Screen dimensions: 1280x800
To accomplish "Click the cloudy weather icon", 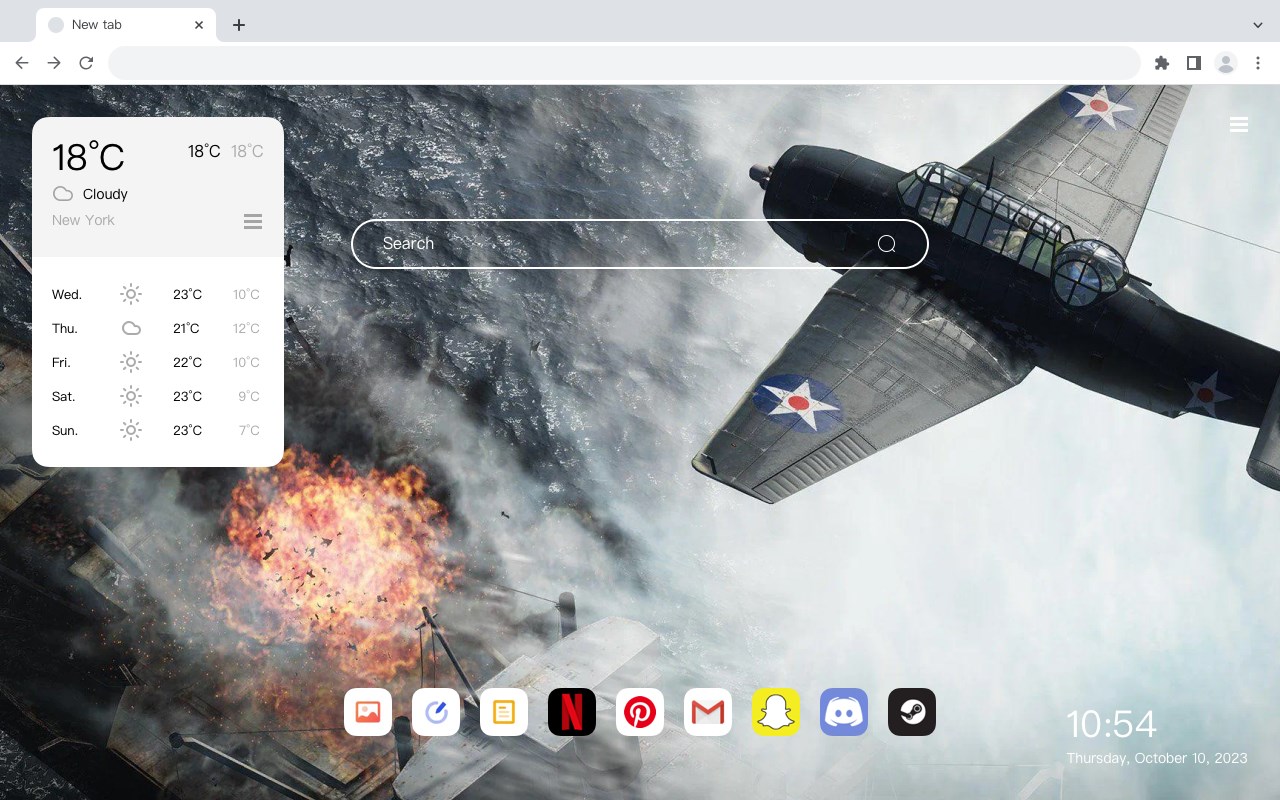I will (63, 194).
